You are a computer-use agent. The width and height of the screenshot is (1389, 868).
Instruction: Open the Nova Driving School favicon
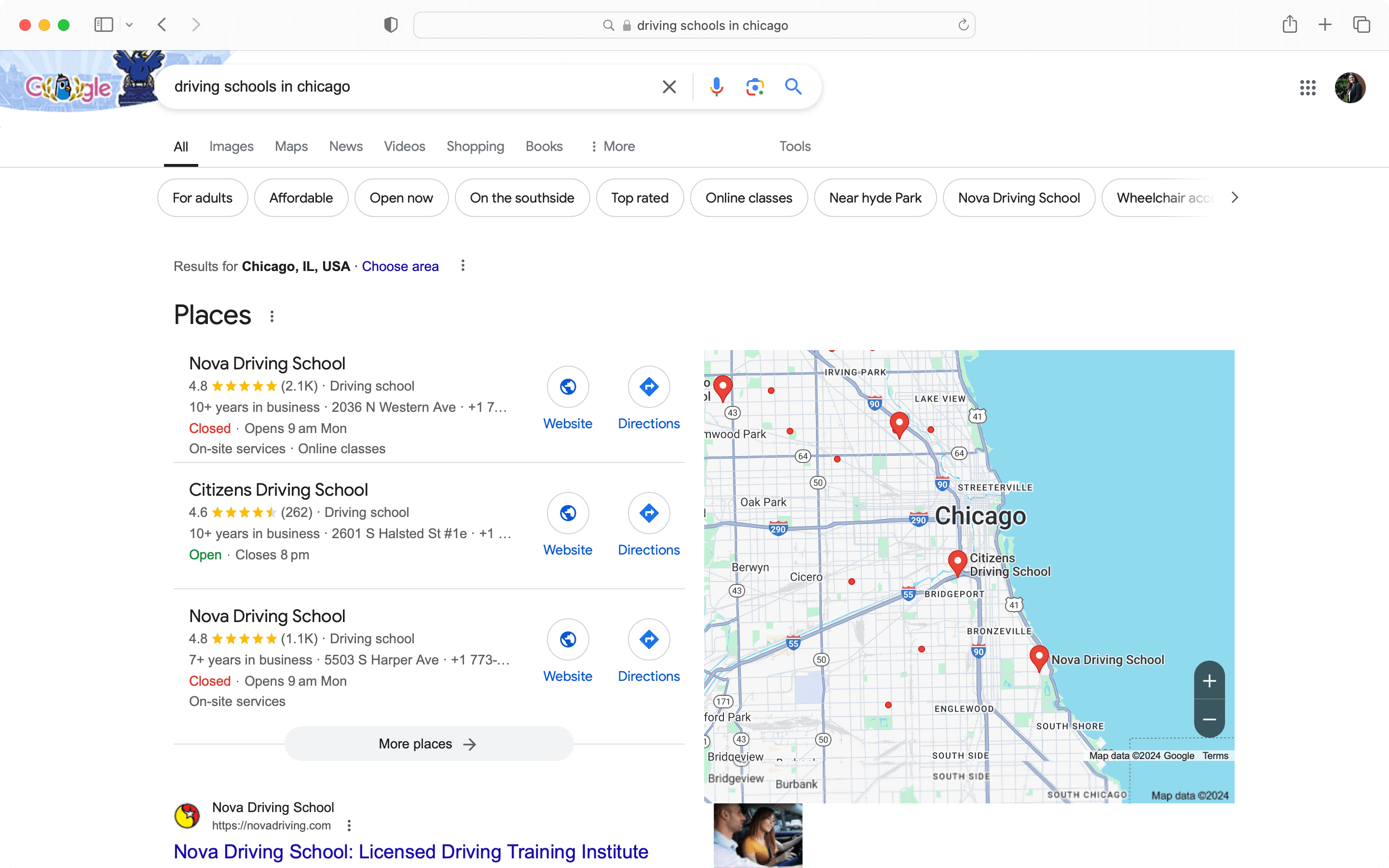tap(187, 816)
